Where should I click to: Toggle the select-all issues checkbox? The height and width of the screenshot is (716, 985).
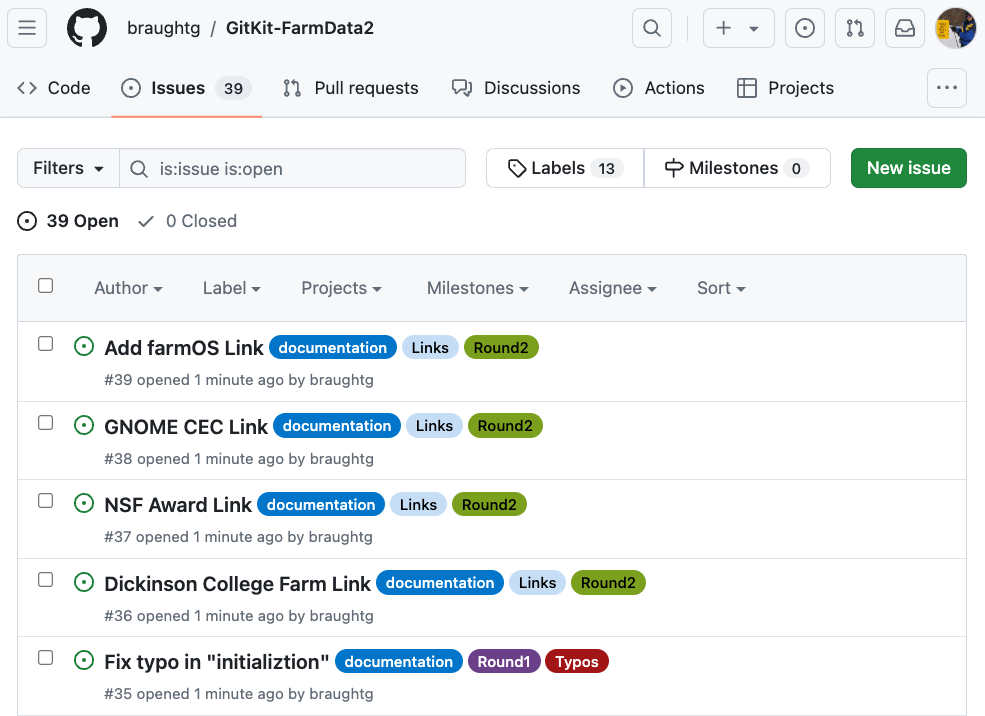point(45,286)
